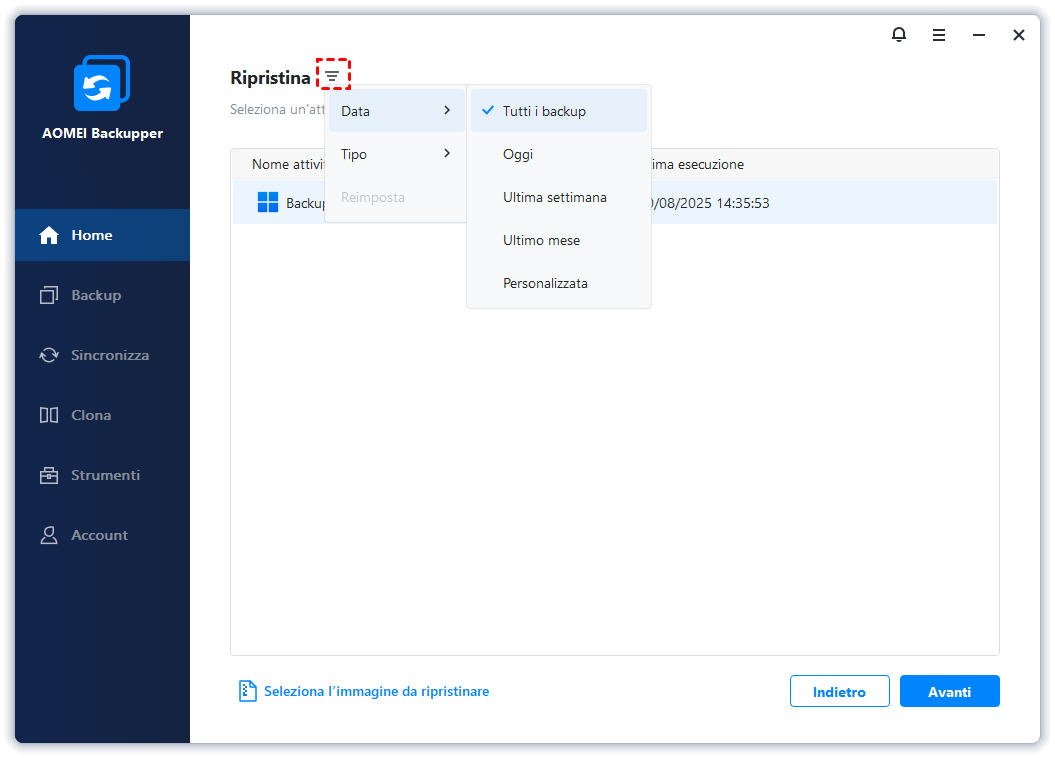The height and width of the screenshot is (758, 1055).
Task: Choose Personalizzata date filter
Action: coord(558,283)
